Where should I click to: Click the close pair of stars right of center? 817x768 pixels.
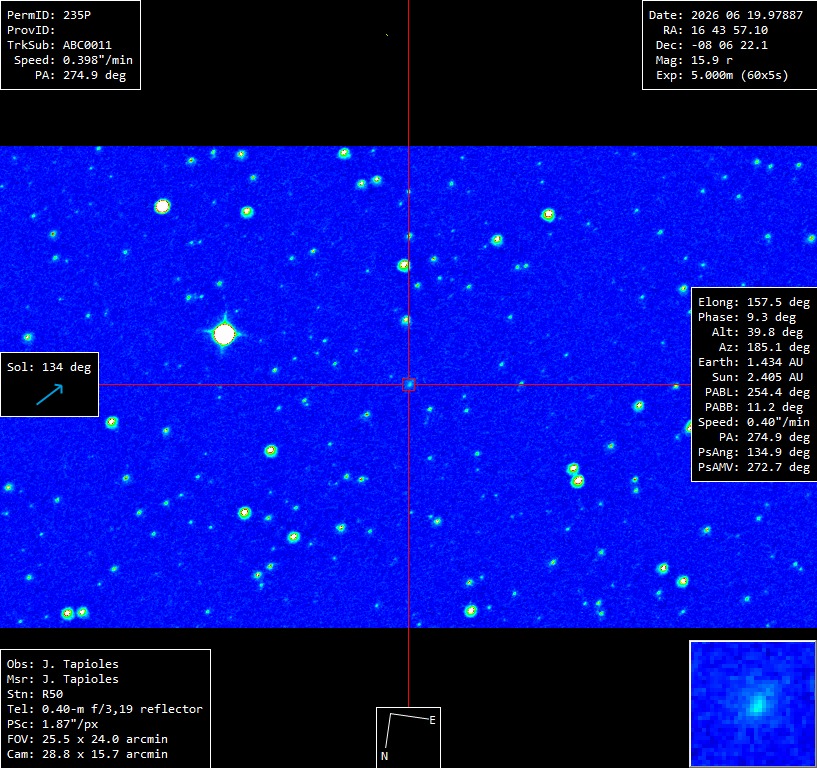[x=575, y=475]
